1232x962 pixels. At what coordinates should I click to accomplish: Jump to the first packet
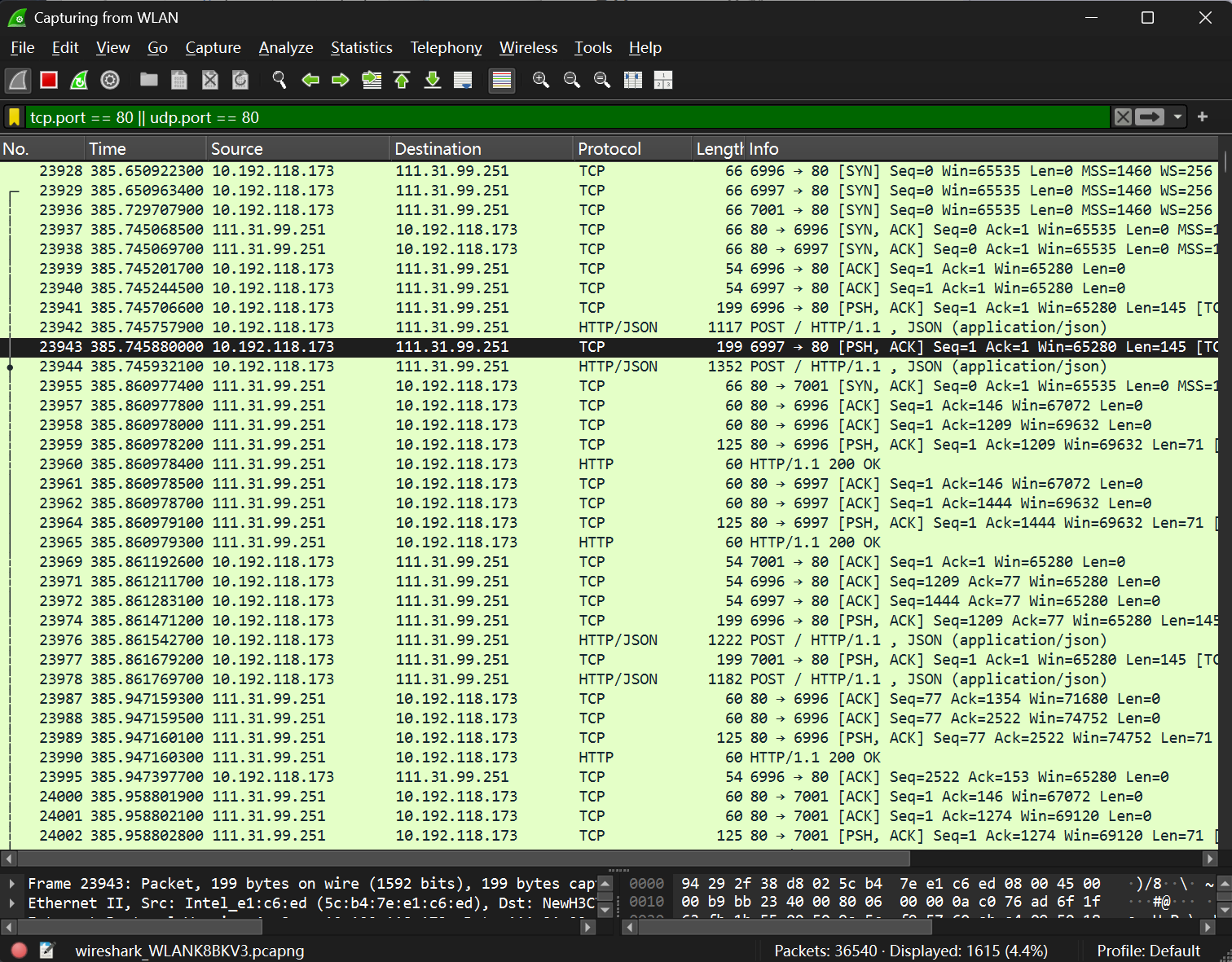pos(402,80)
